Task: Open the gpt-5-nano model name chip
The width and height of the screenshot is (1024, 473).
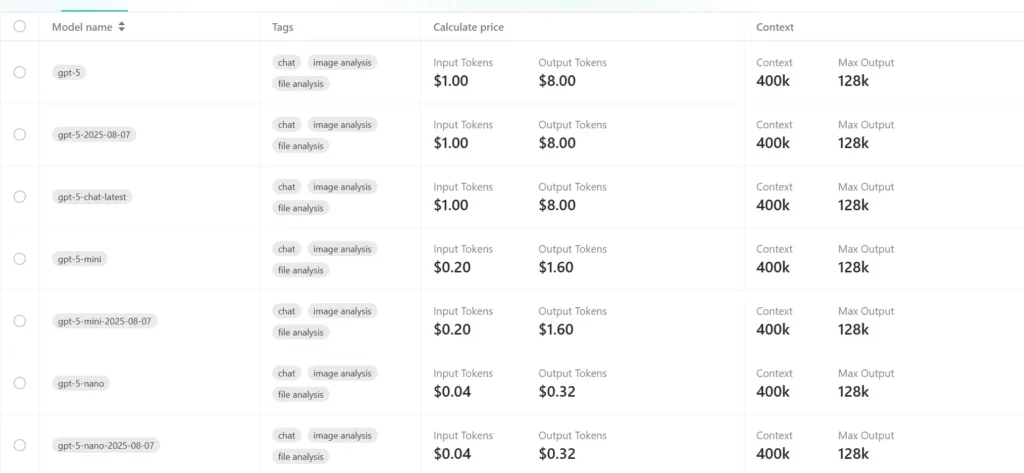Action: 81,383
